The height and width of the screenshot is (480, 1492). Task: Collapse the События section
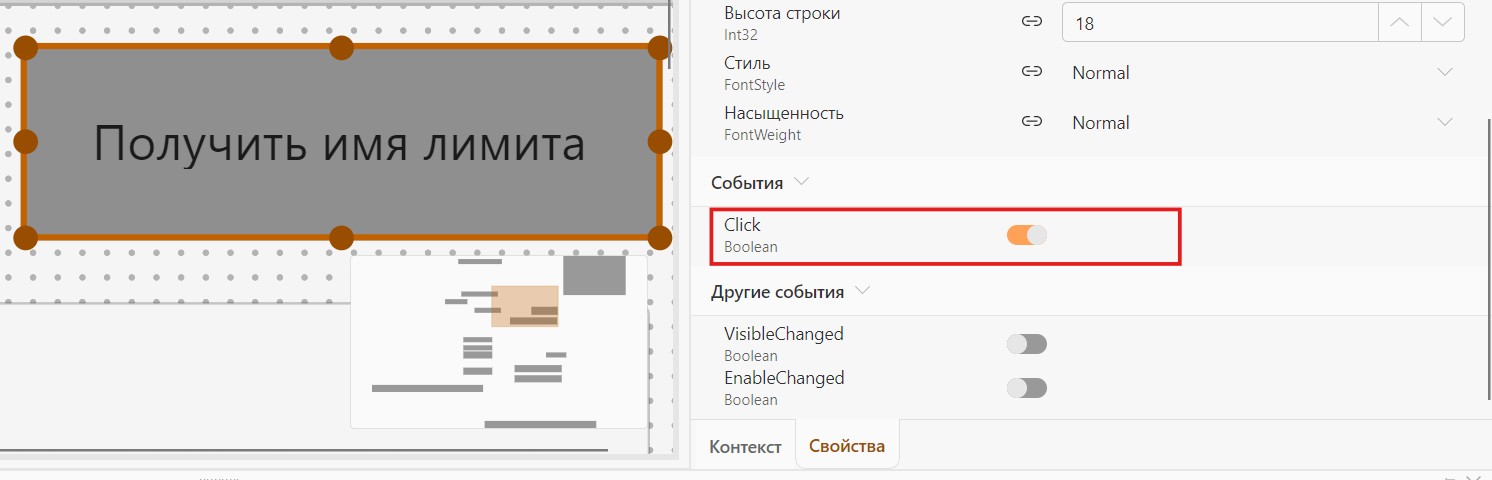tap(800, 183)
